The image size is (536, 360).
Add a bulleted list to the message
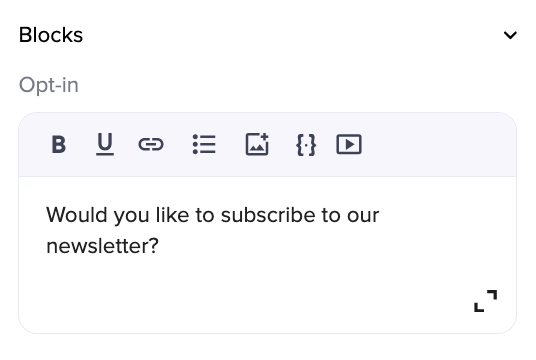click(204, 144)
